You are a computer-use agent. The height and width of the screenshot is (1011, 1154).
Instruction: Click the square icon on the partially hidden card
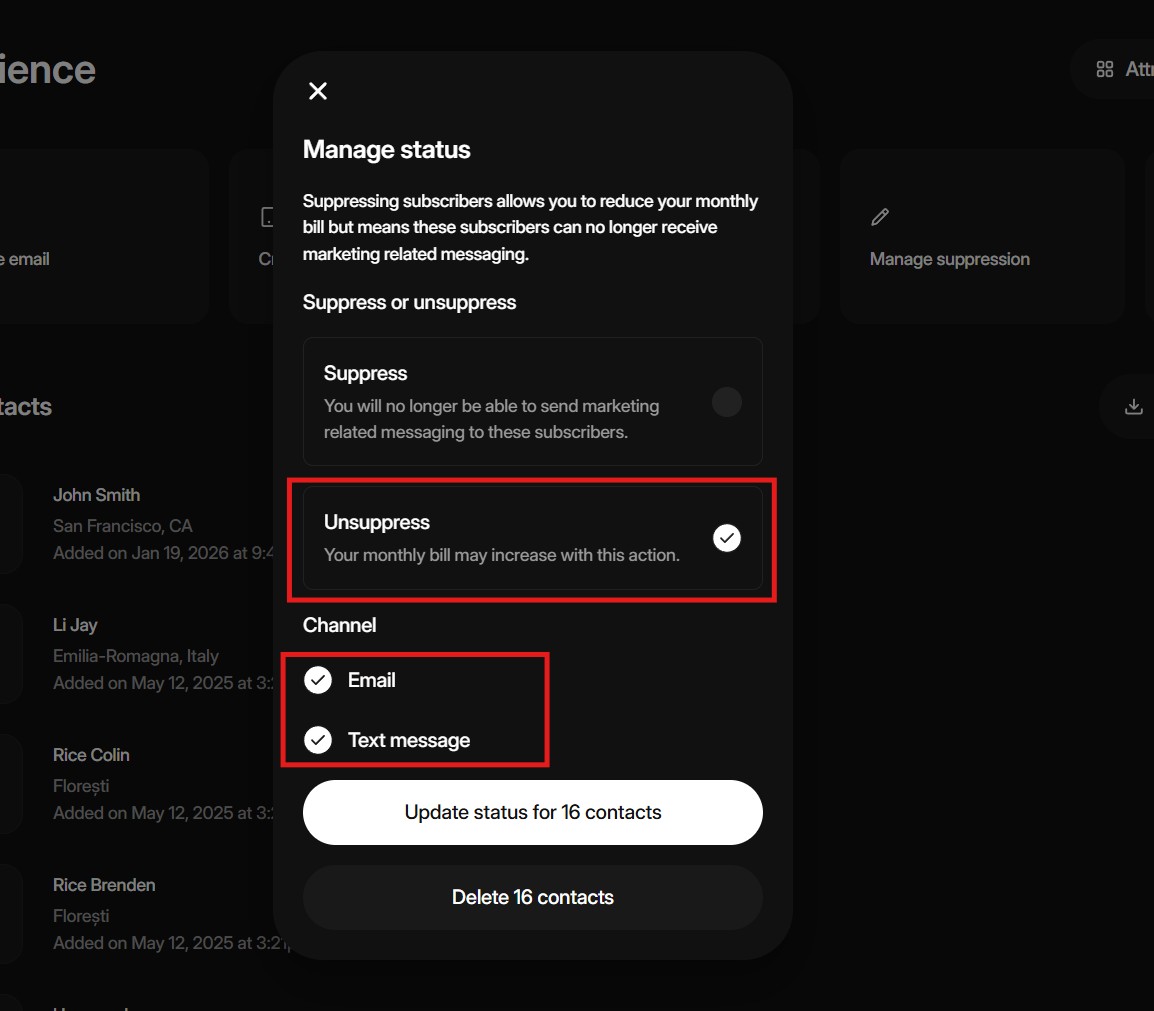(x=267, y=217)
